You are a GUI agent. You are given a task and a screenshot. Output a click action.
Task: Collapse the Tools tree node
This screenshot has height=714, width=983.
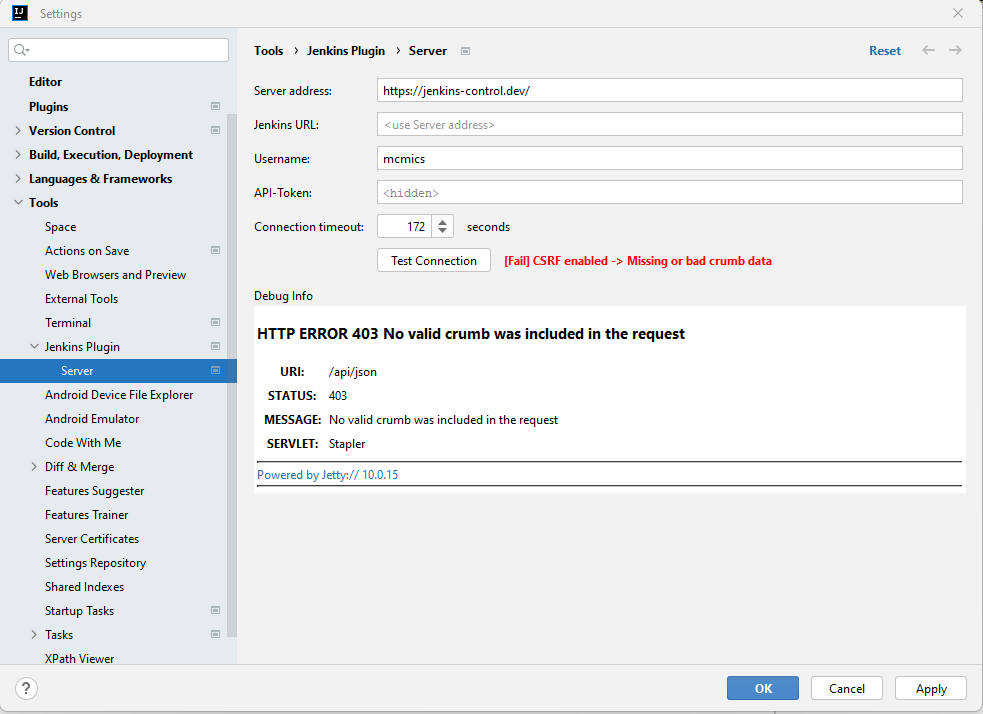18,202
